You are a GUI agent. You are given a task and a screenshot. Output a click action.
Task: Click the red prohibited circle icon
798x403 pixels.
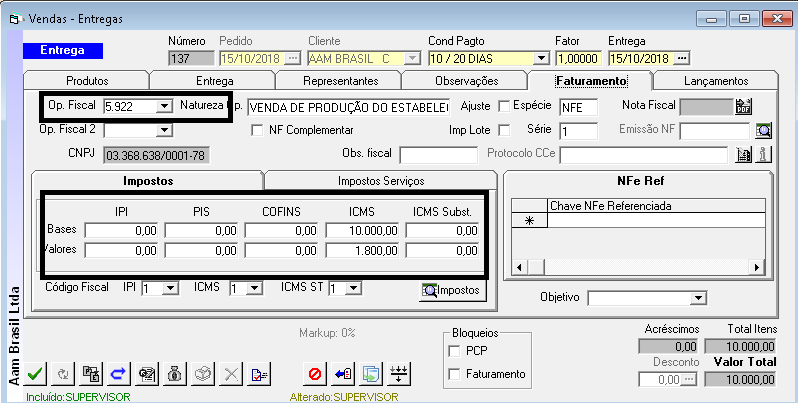pyautogui.click(x=314, y=374)
